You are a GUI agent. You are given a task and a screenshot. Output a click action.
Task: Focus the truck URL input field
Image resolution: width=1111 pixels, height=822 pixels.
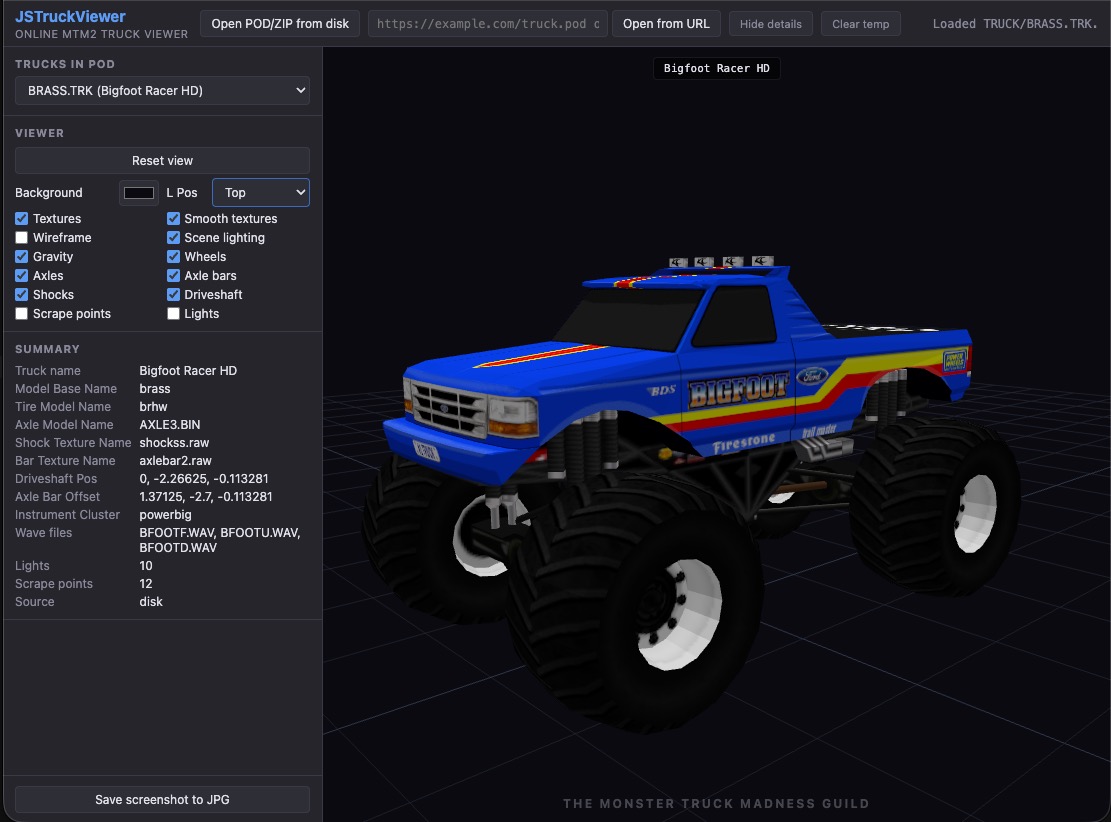click(486, 24)
